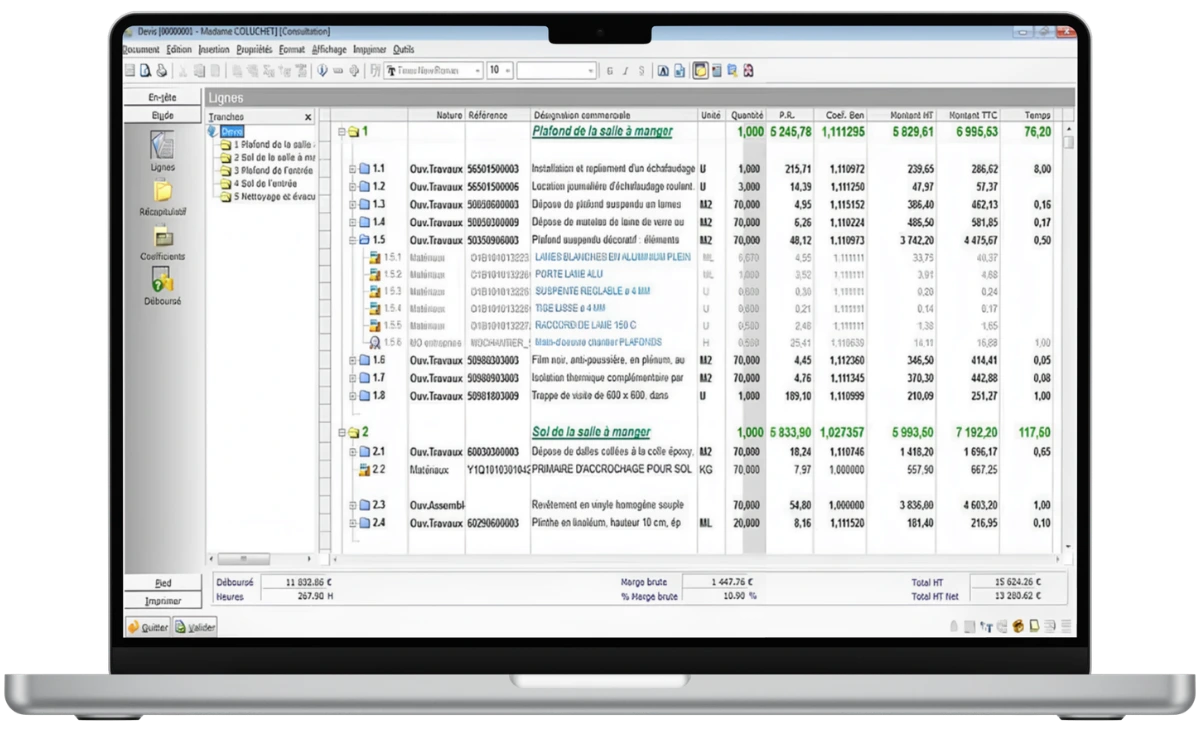Collapse section 1 folder in grid
This screenshot has height=731, width=1200.
tap(340, 131)
